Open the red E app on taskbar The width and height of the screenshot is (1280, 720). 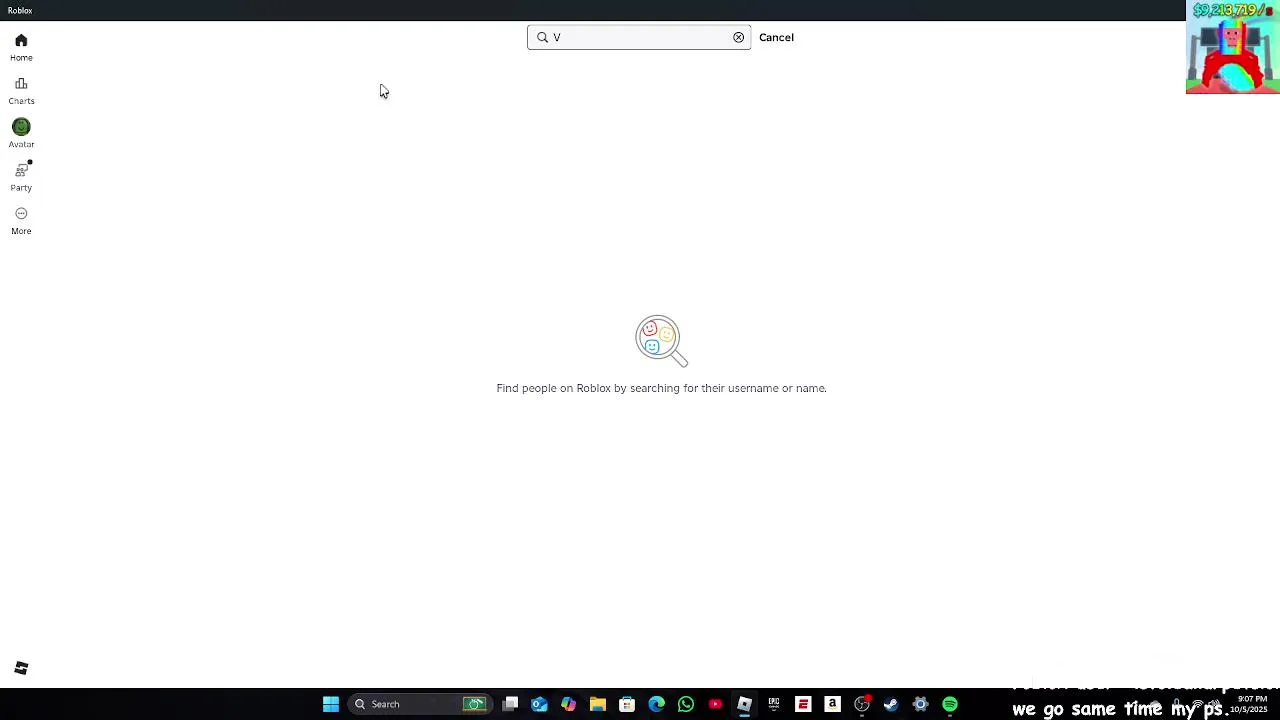[803, 704]
